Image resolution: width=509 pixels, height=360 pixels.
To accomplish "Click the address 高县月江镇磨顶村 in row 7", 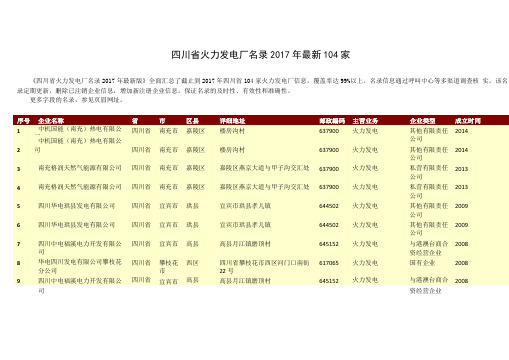I will coord(245,244).
